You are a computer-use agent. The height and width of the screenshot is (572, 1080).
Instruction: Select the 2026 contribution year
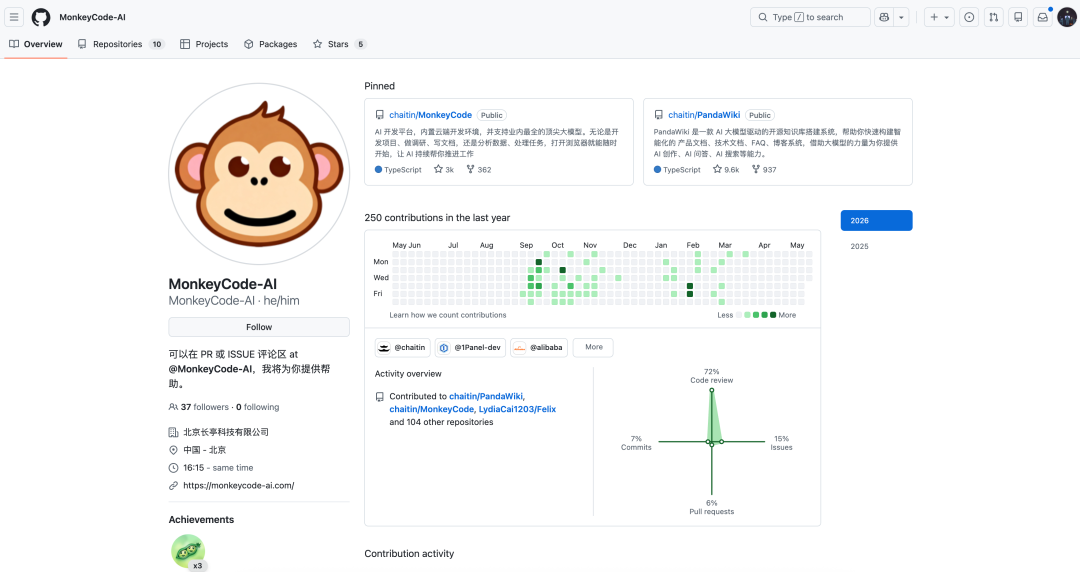point(876,221)
